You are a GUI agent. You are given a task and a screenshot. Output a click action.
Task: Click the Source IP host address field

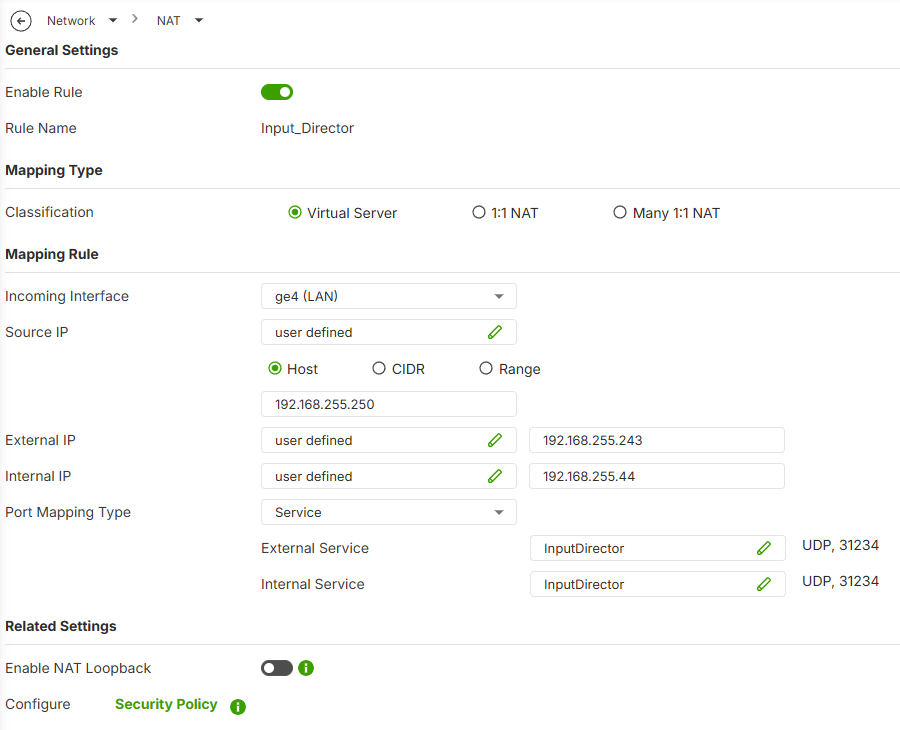(389, 404)
